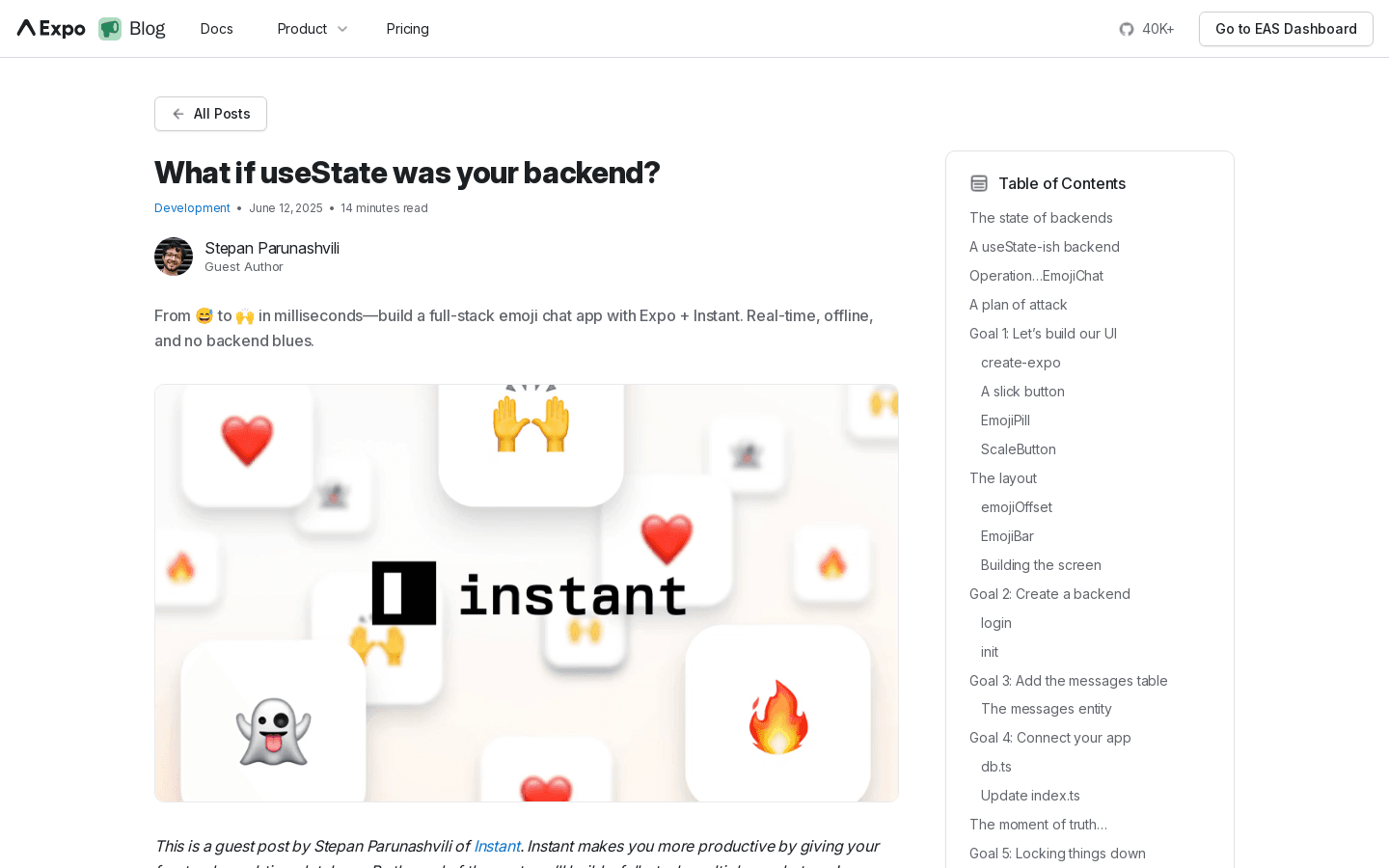Click the Expo logo

pos(51,29)
